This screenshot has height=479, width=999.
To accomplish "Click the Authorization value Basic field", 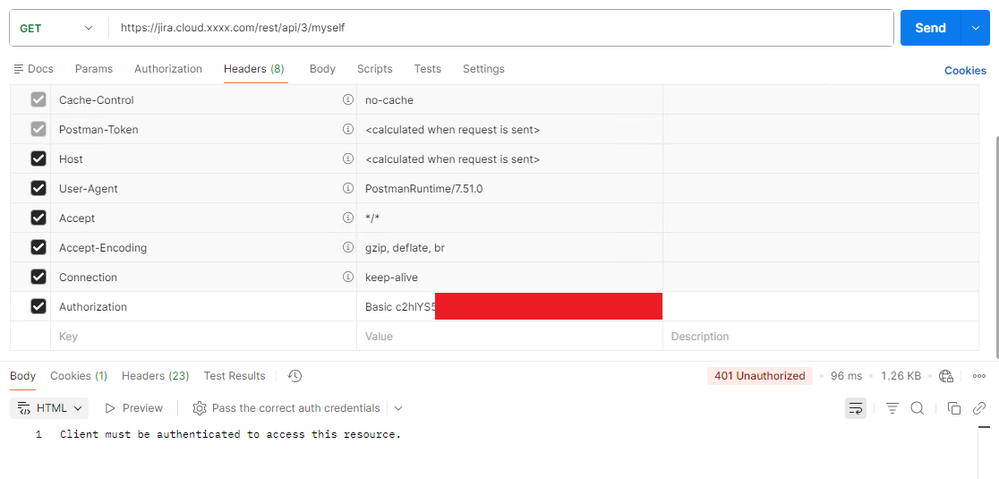I will (509, 306).
